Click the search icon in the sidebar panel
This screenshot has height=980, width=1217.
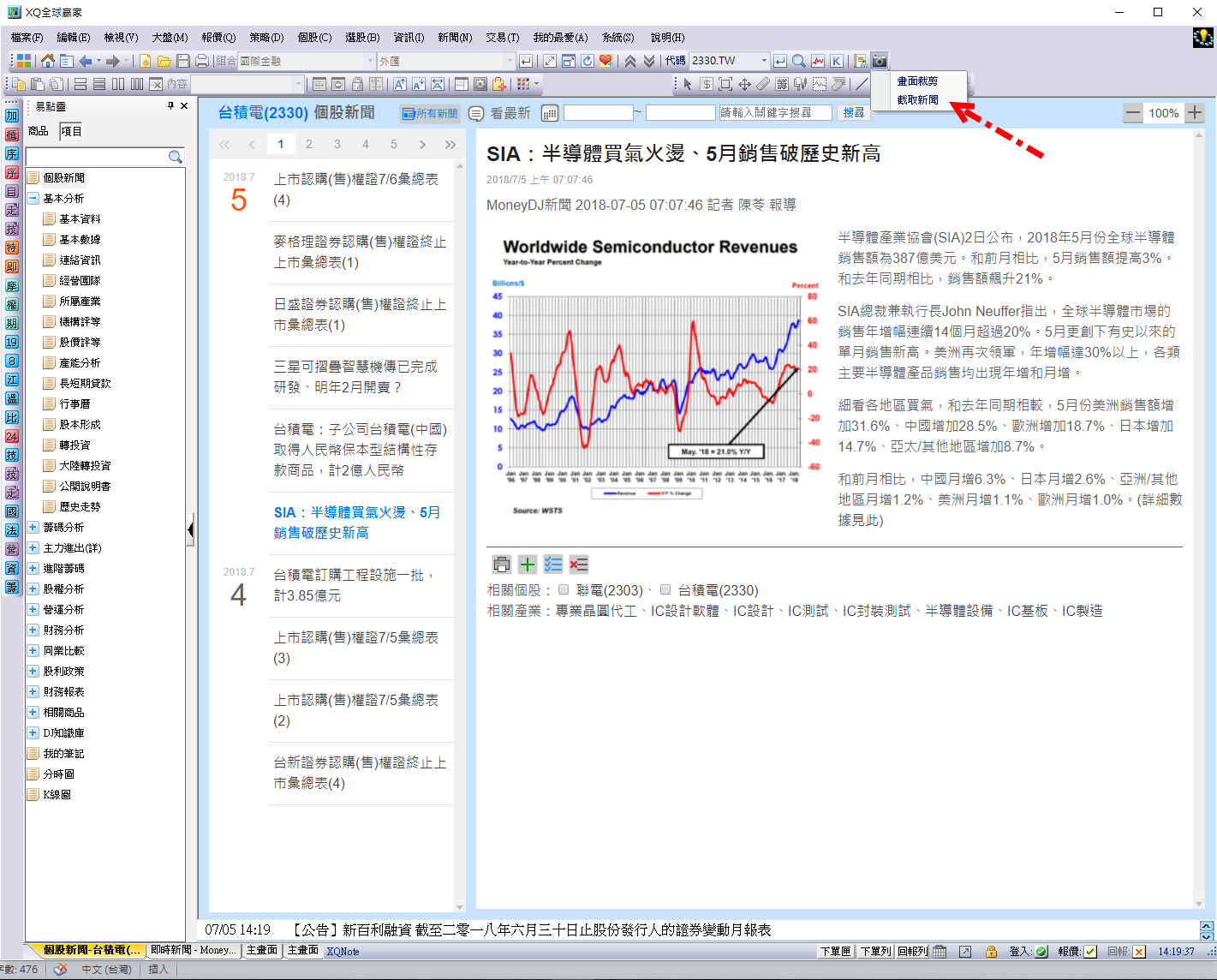tap(176, 157)
